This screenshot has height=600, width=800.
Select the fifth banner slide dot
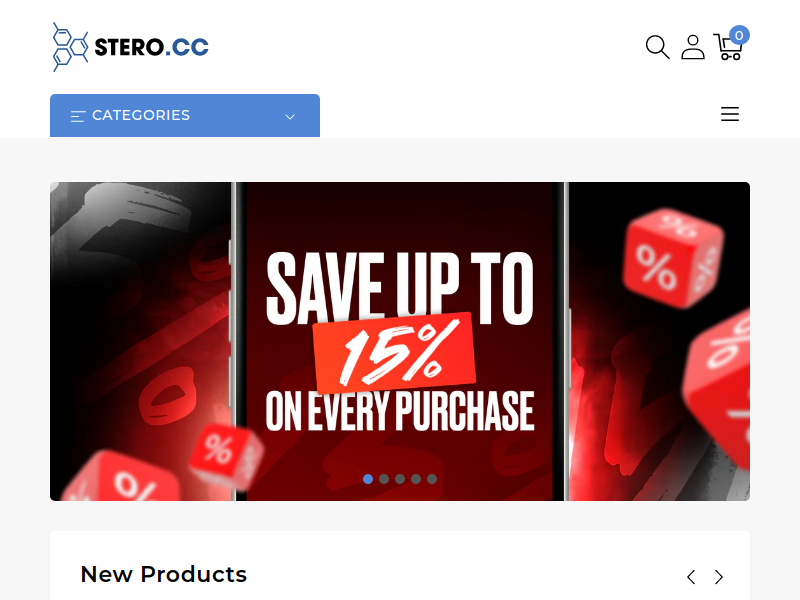[432, 479]
